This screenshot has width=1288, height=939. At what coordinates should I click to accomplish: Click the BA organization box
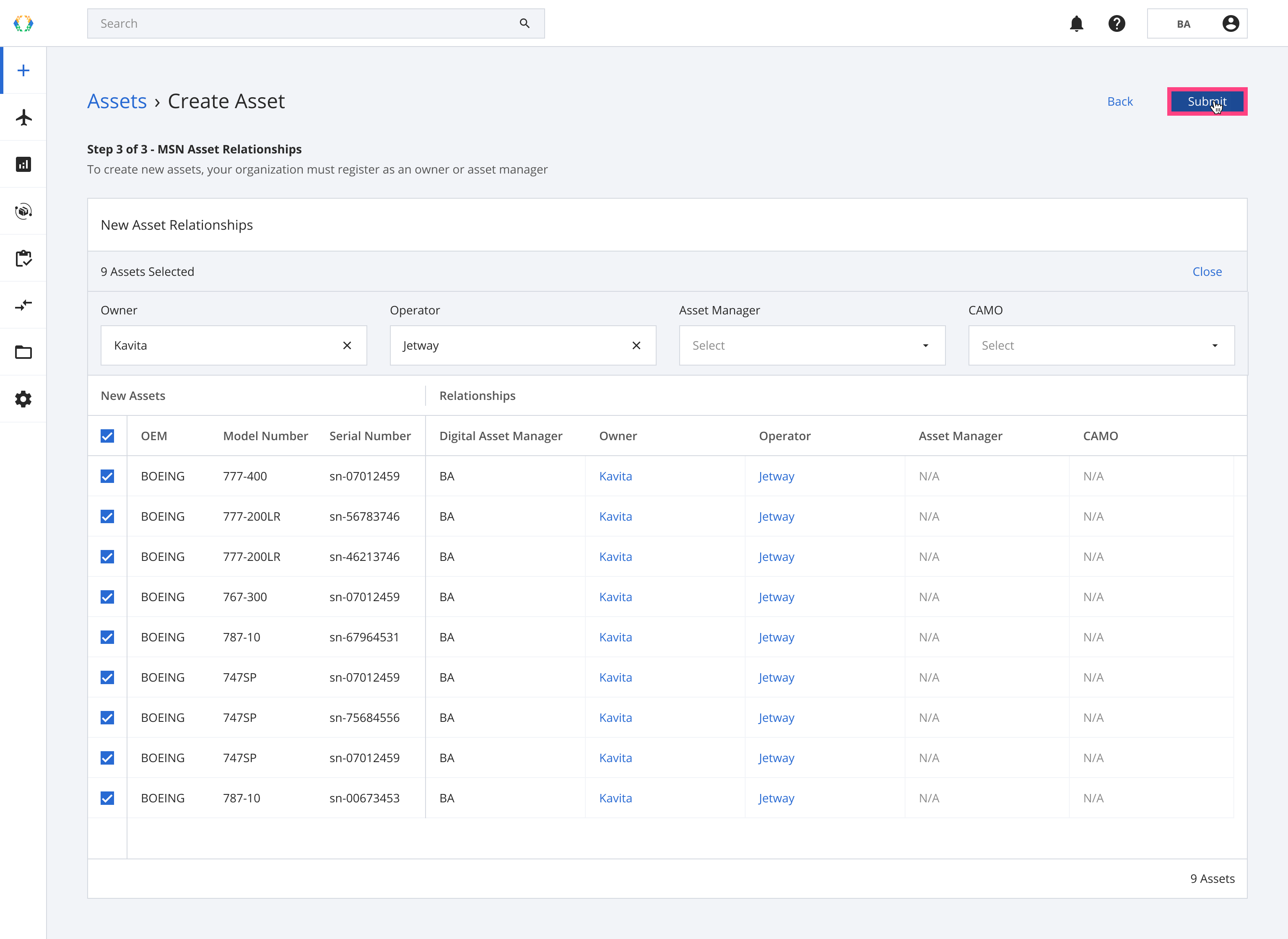pyautogui.click(x=1197, y=23)
